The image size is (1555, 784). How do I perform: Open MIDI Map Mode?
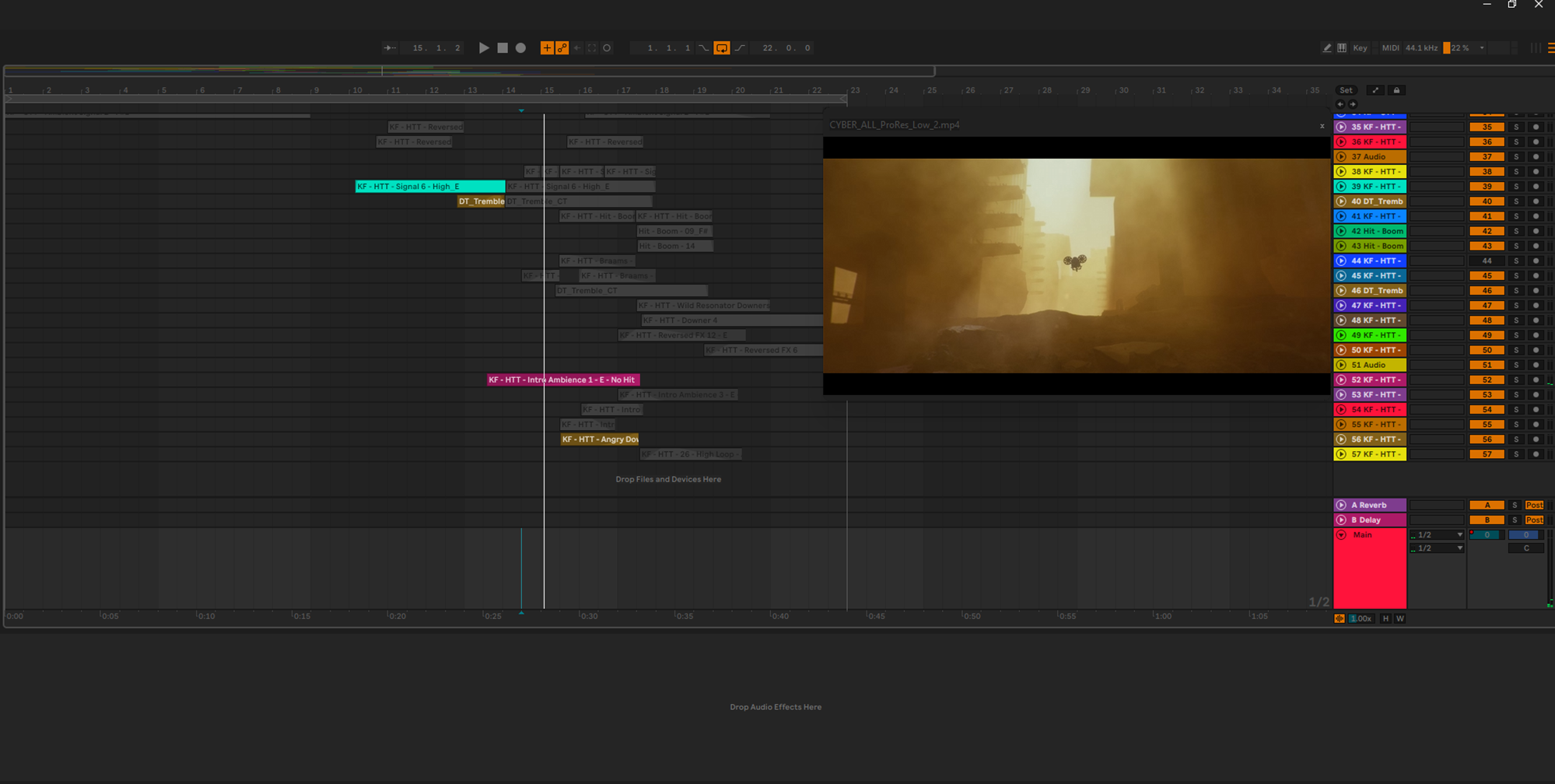coord(1390,48)
